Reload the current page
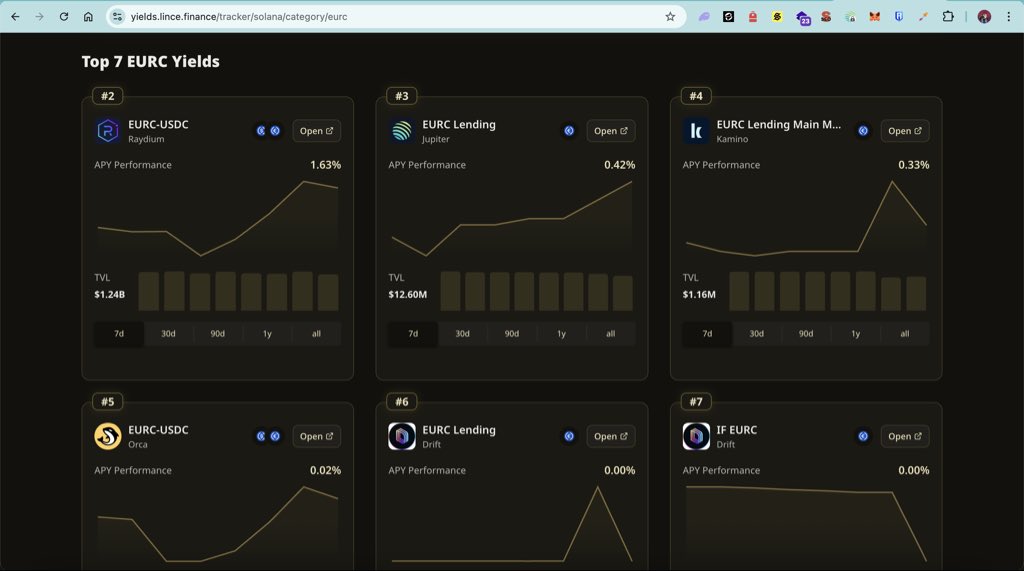Screen dimensions: 1024x571 pyautogui.click(x=63, y=17)
